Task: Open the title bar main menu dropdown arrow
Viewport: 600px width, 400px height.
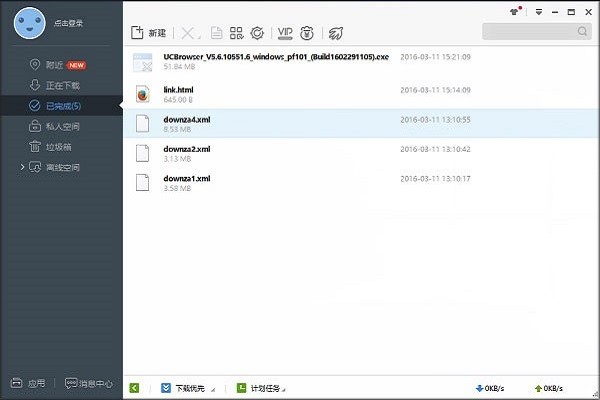Action: click(x=539, y=12)
